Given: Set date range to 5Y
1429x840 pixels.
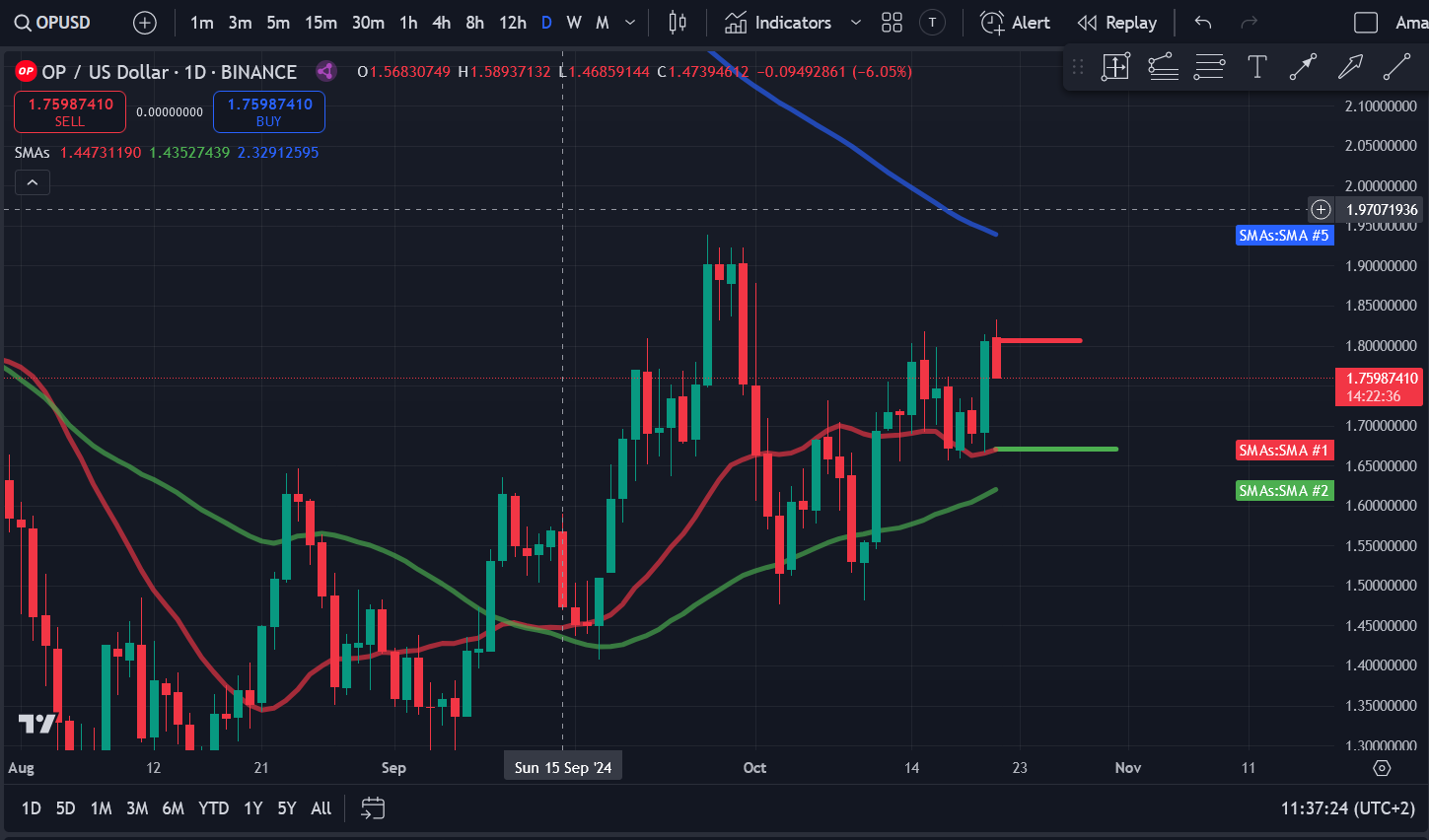Looking at the screenshot, I should [287, 808].
